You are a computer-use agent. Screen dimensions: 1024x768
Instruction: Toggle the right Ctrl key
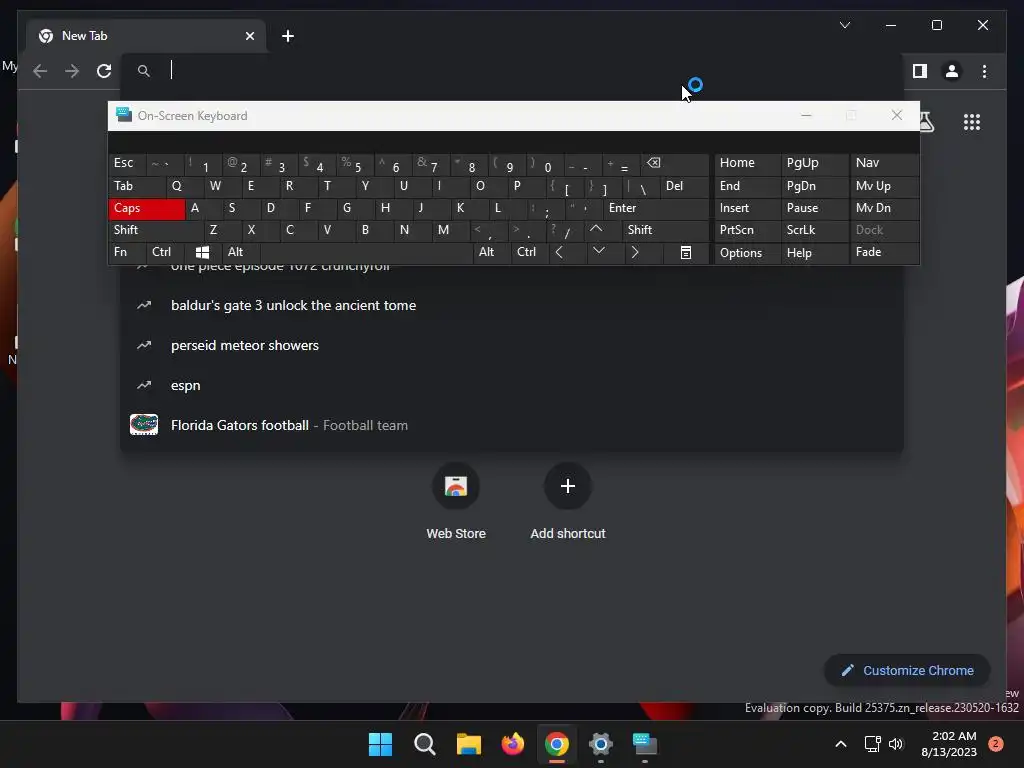529,252
